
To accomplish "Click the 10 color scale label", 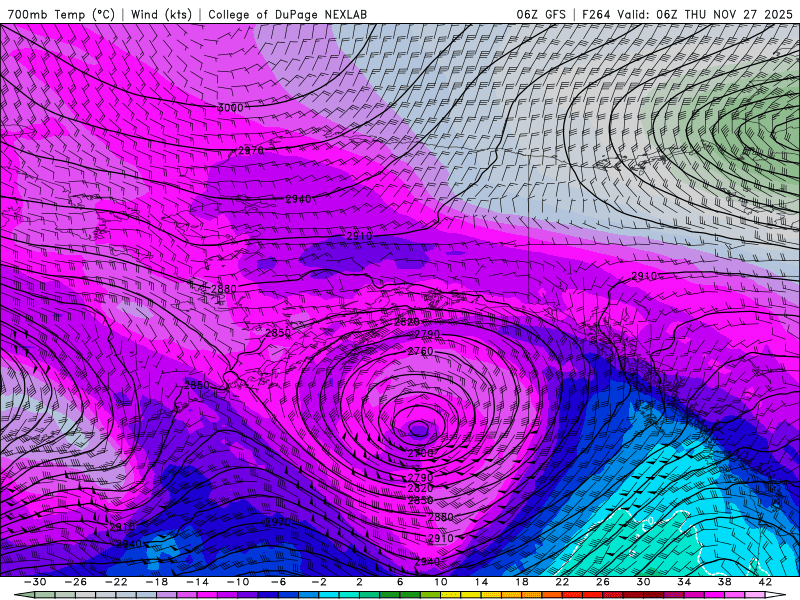I will click(x=441, y=582).
